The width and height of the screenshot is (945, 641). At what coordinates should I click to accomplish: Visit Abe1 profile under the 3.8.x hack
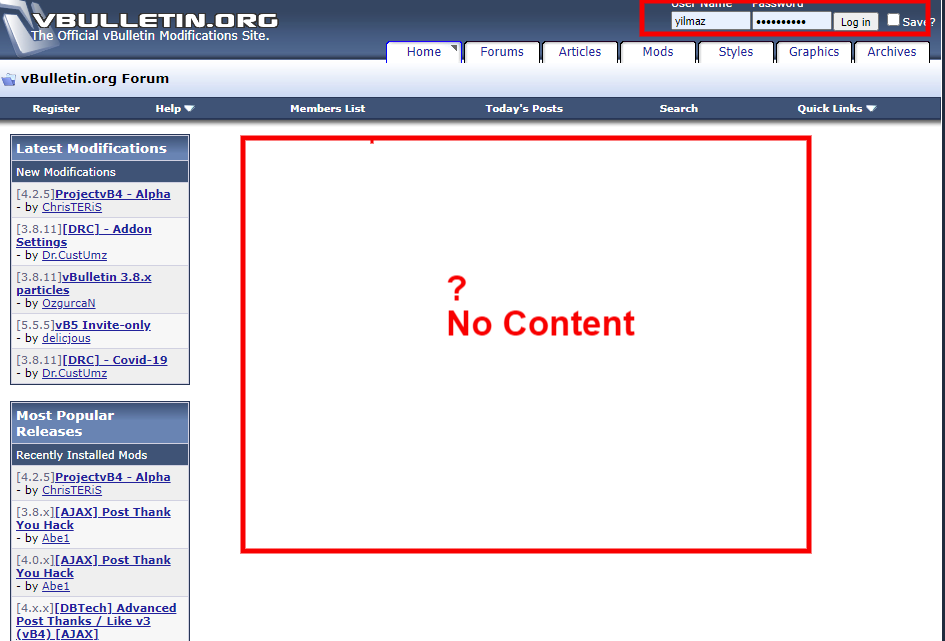coord(55,539)
